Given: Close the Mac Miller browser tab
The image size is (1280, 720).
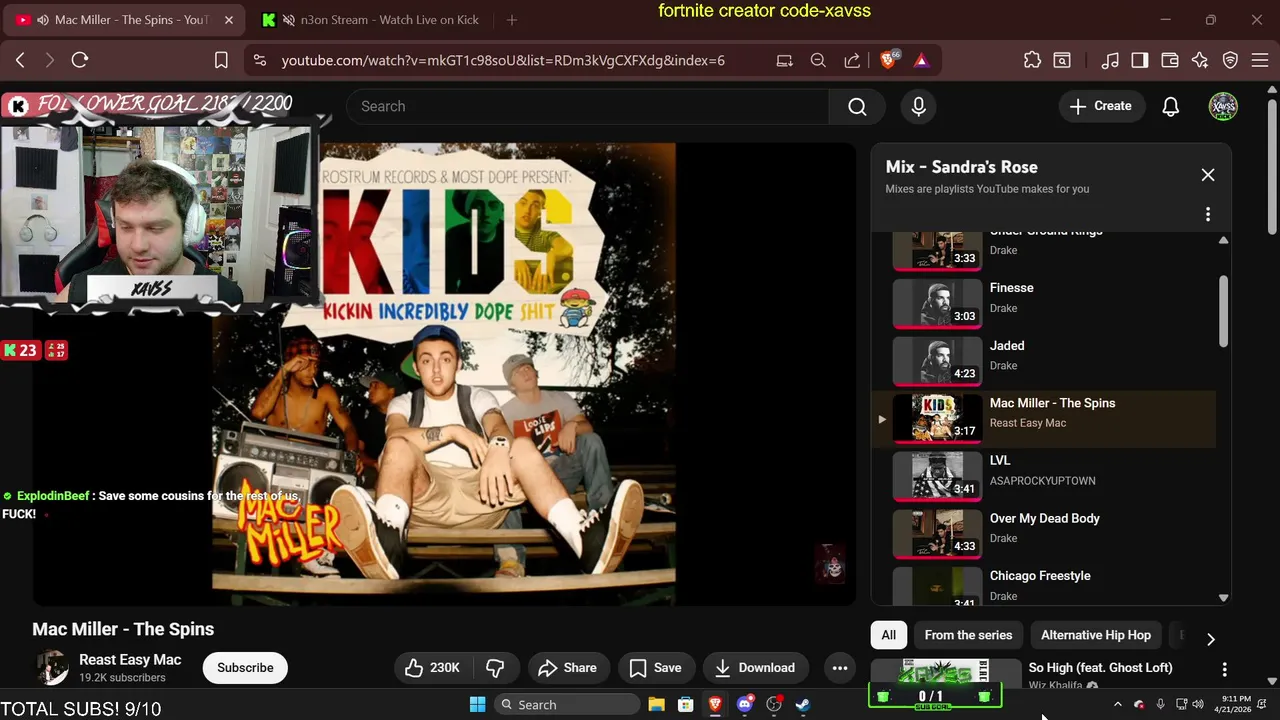Looking at the screenshot, I should [228, 20].
